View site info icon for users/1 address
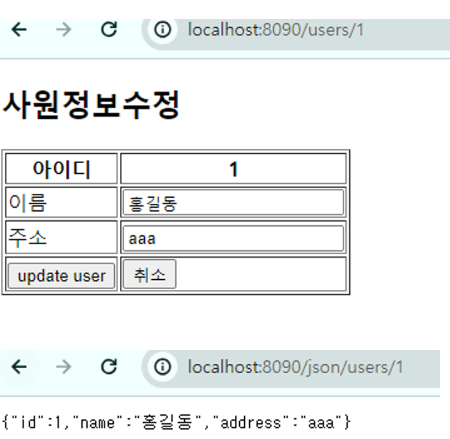 (163, 29)
